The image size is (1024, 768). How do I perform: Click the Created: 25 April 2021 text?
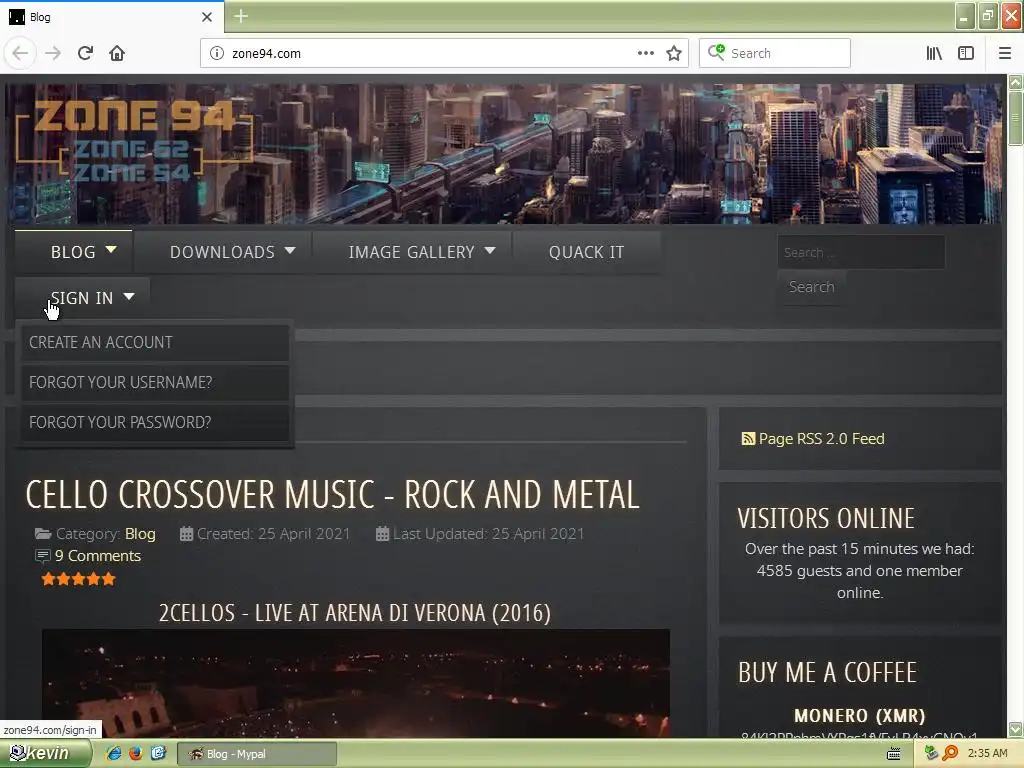click(273, 534)
